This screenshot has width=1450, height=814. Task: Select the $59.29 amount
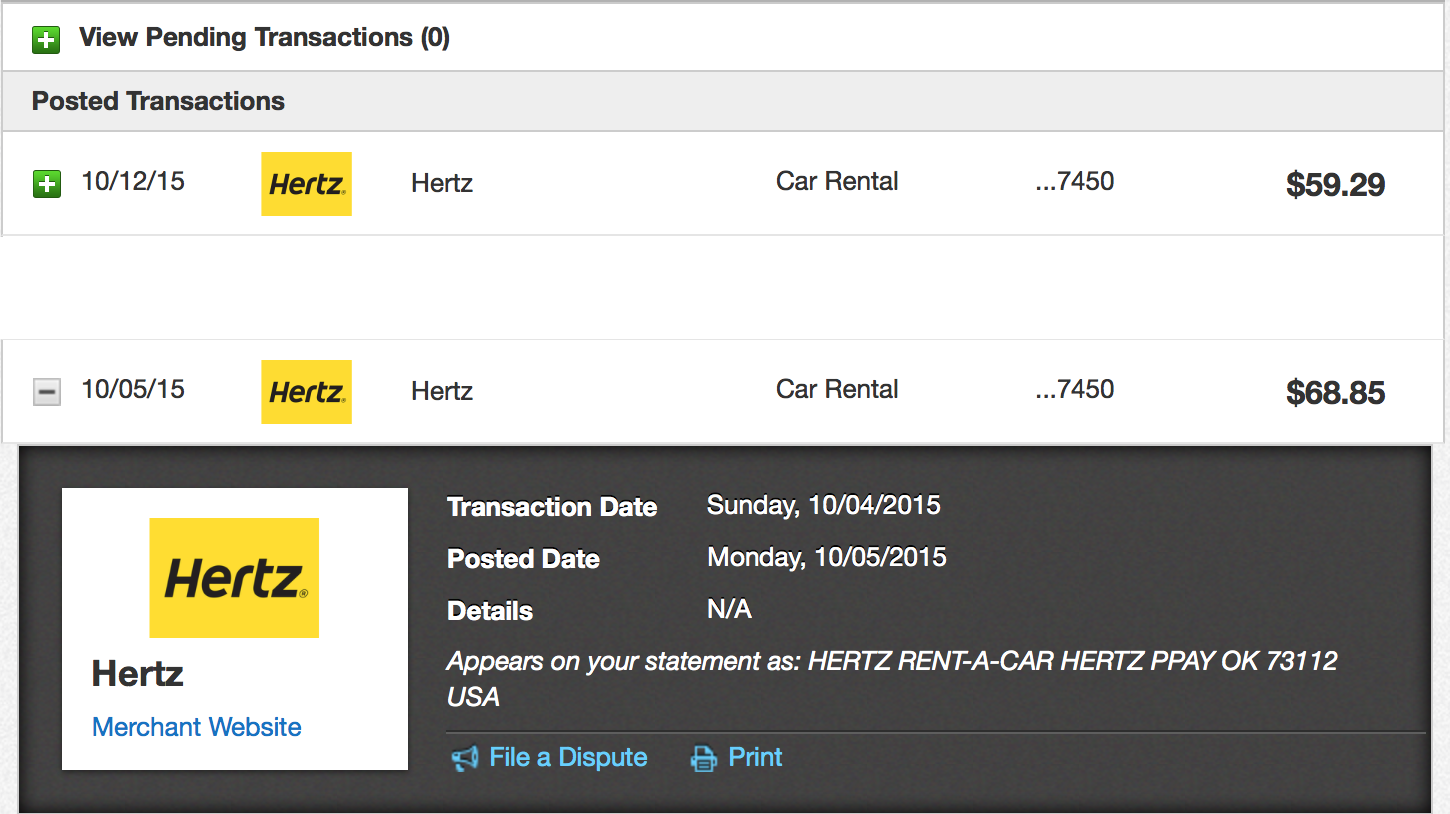[1335, 185]
